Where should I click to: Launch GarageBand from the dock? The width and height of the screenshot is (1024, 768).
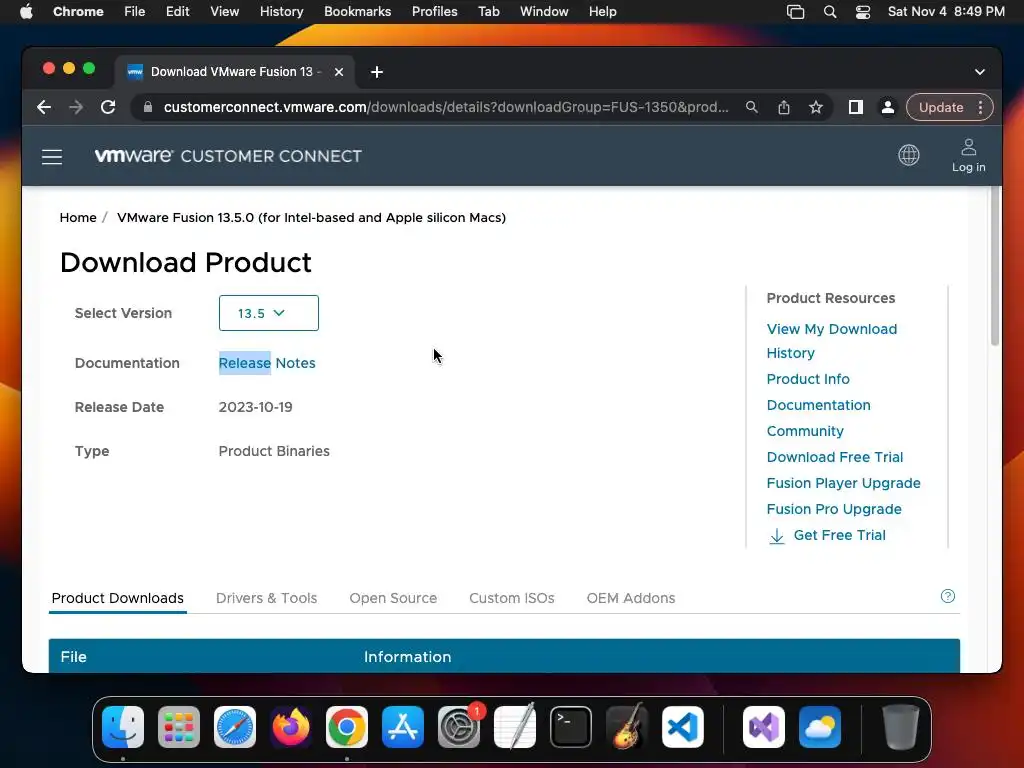coord(627,727)
